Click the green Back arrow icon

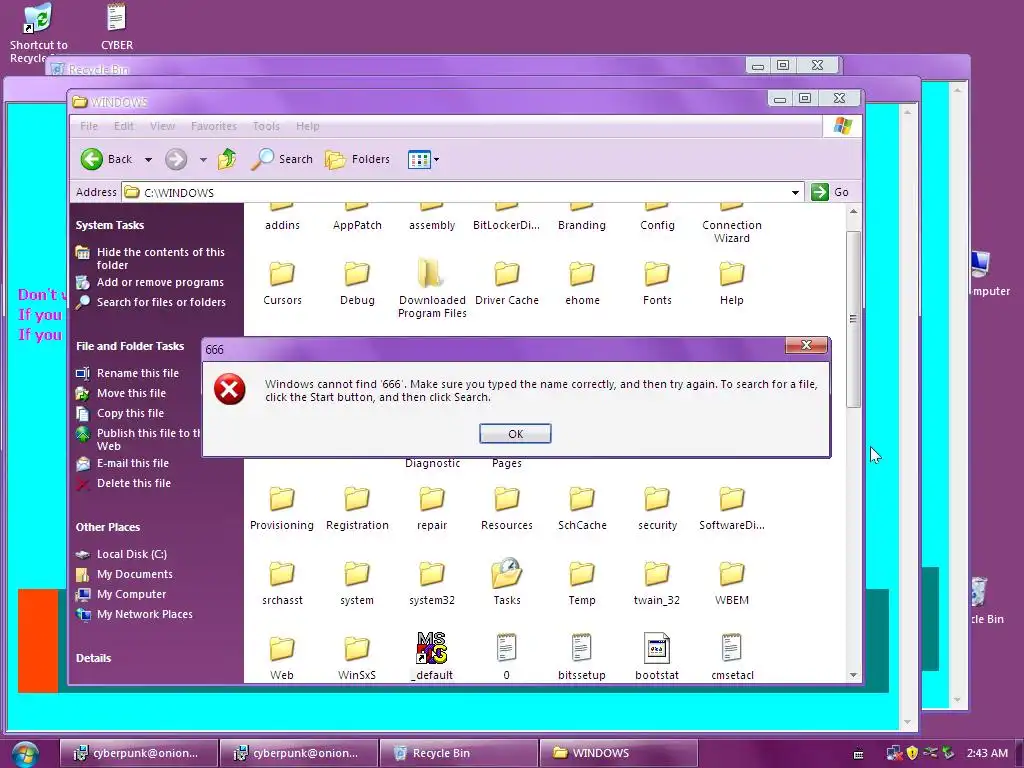coord(91,159)
